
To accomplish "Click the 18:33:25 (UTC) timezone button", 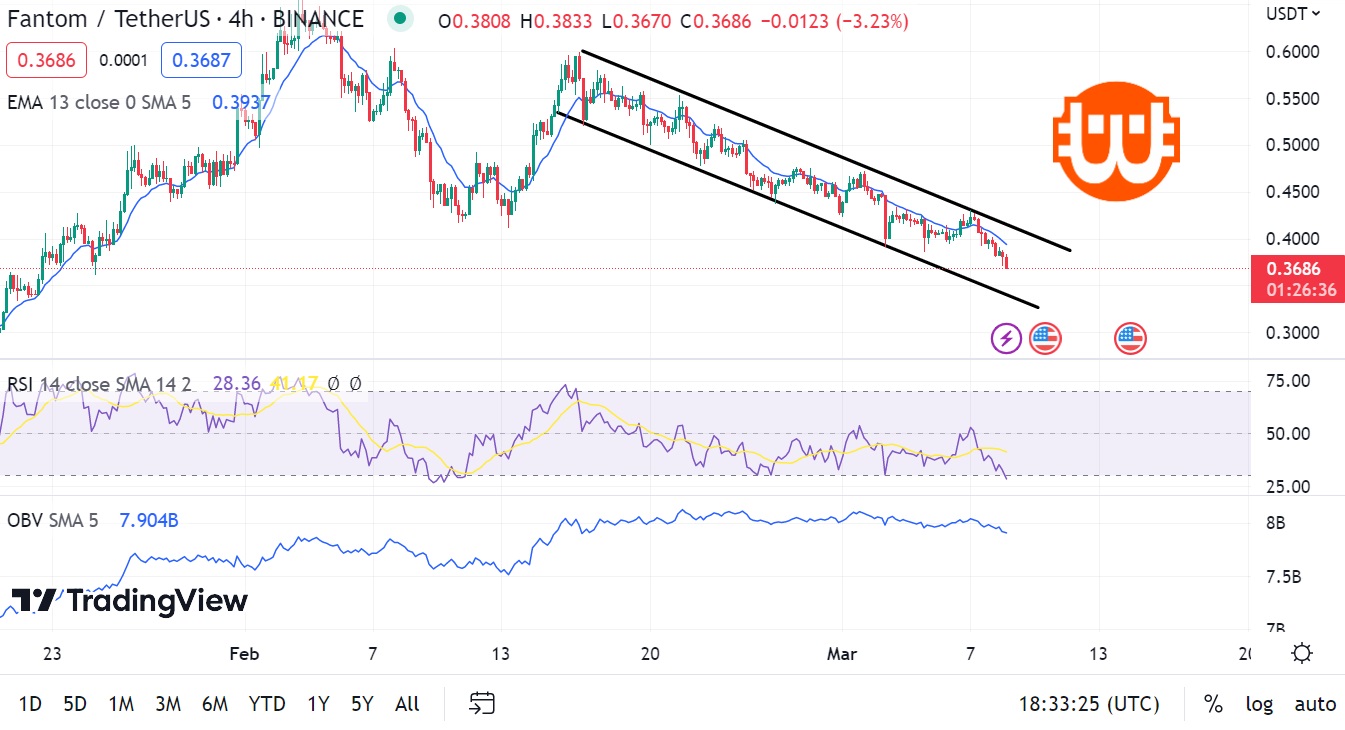I will (x=1089, y=704).
